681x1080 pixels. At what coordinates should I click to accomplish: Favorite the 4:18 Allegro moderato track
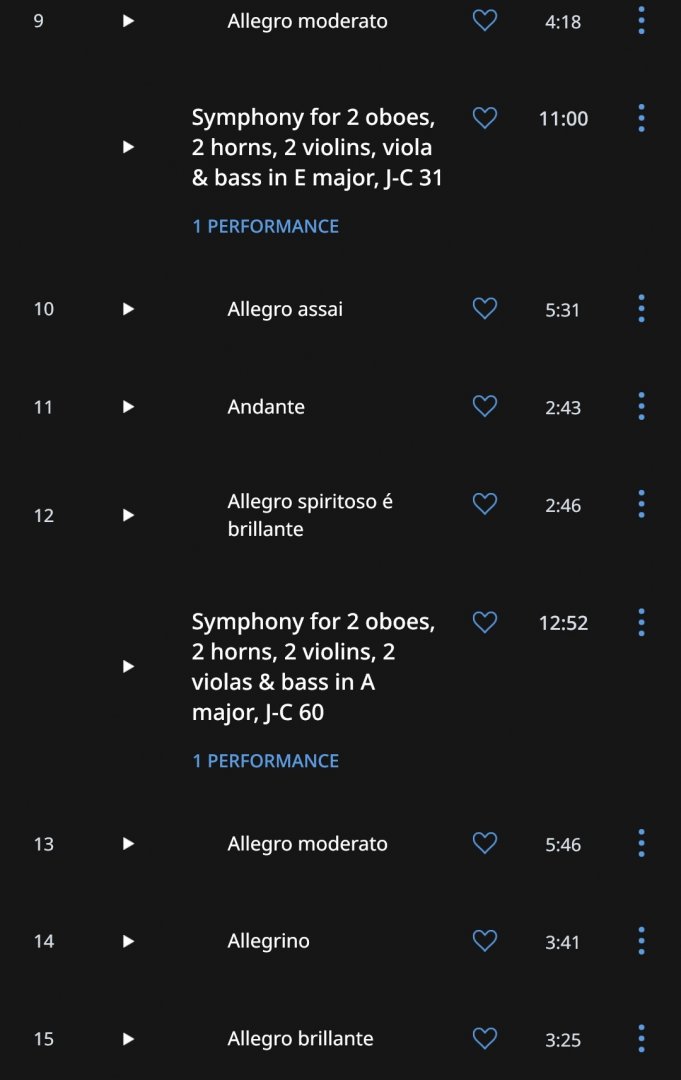pos(484,21)
